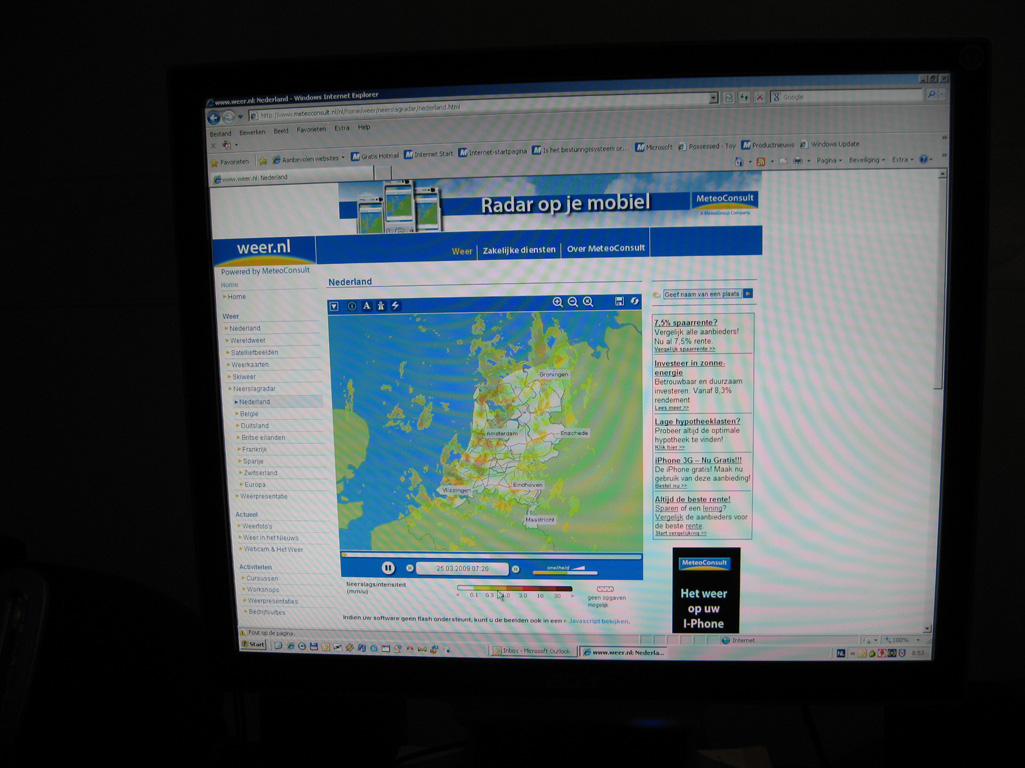Viewport: 1025px width, 768px height.
Task: Click the command bar home icon
Action: [x=739, y=161]
